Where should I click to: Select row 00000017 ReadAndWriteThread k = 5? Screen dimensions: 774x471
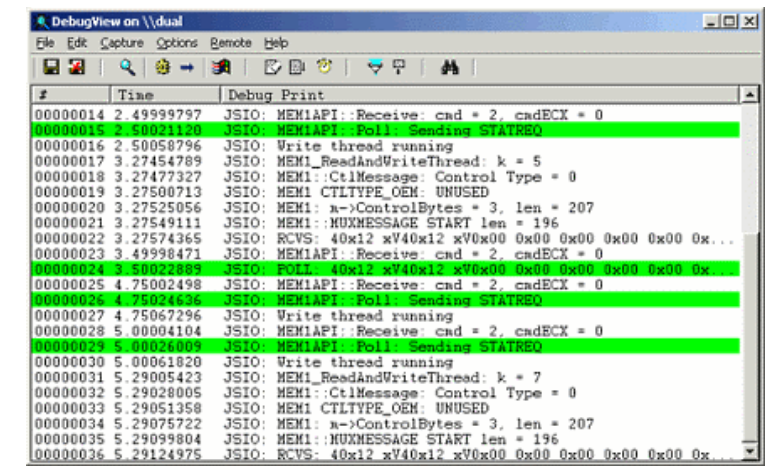(386, 161)
